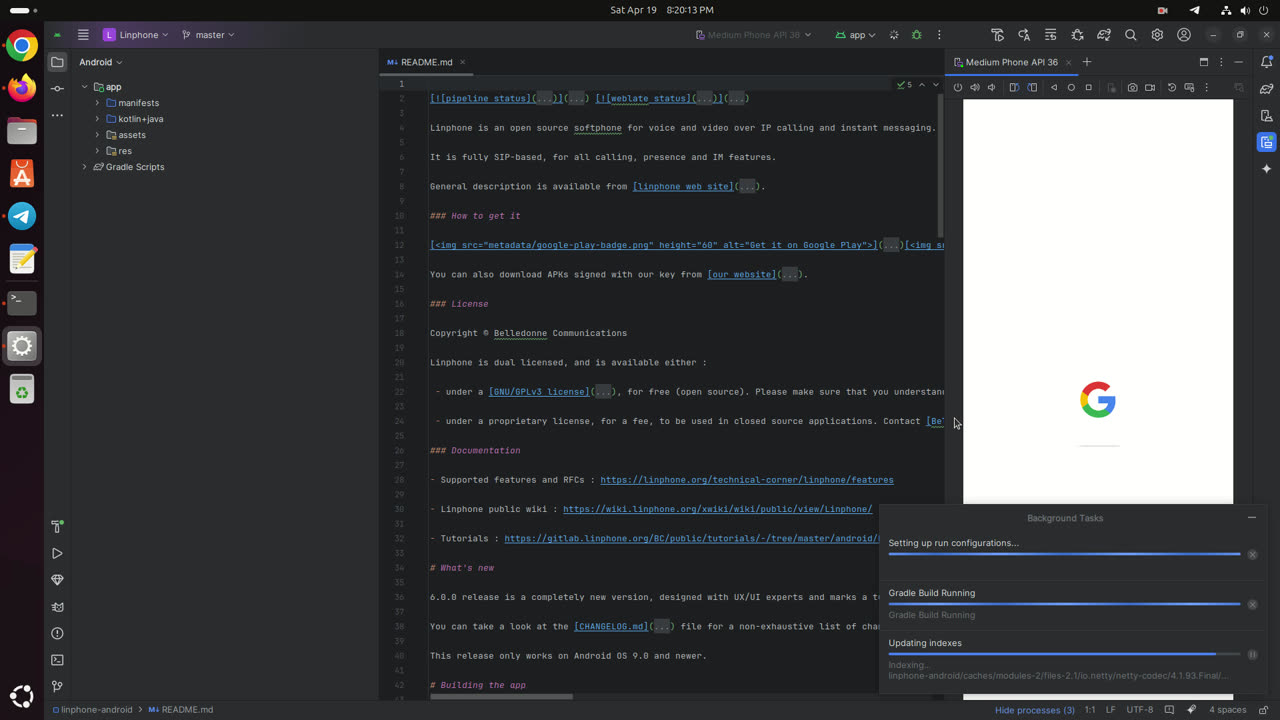Open the master branch dropdown

tap(208, 35)
